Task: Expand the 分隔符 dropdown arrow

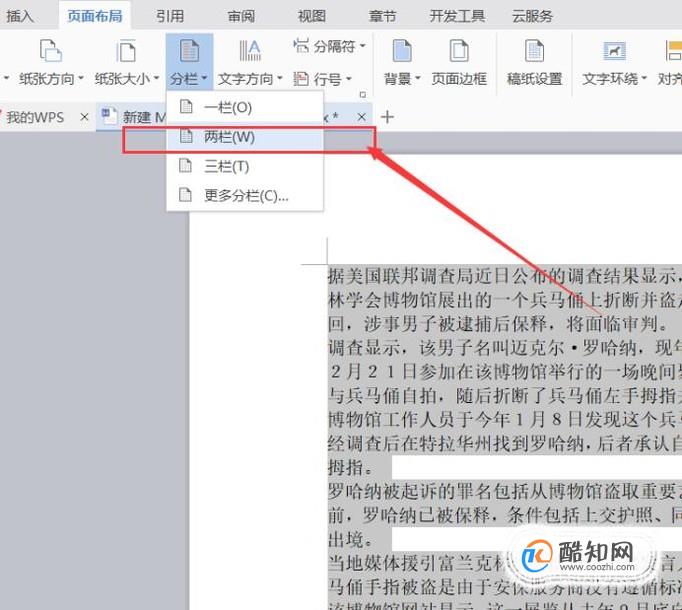Action: [x=363, y=46]
